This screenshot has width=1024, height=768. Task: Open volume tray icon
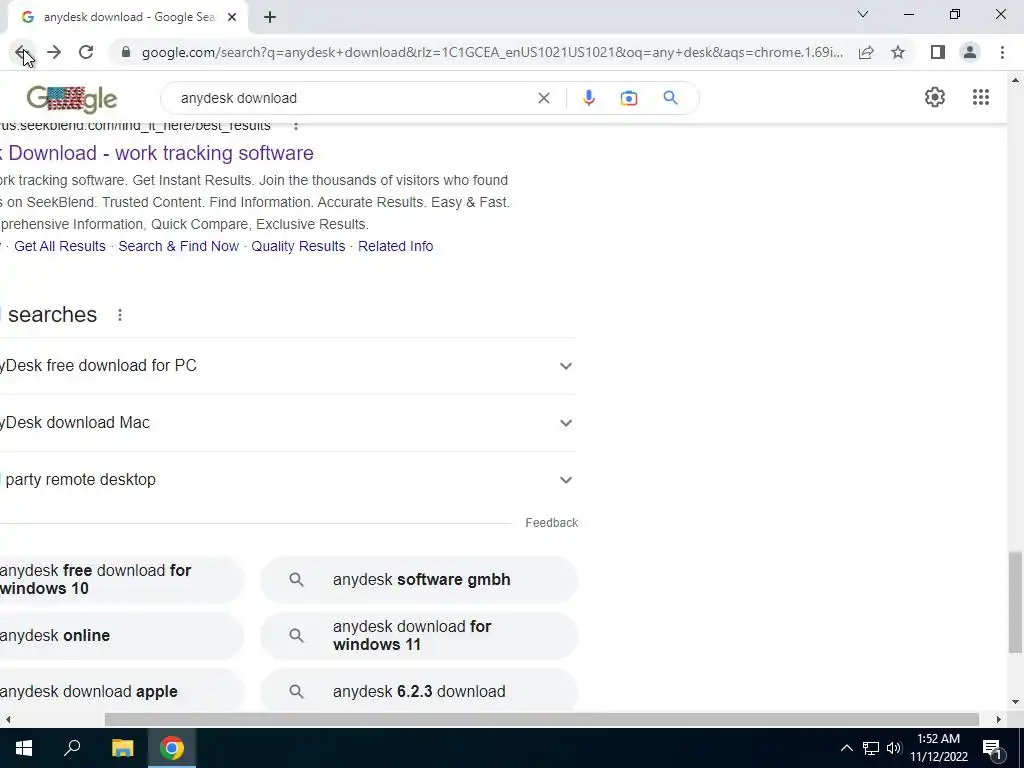point(894,748)
